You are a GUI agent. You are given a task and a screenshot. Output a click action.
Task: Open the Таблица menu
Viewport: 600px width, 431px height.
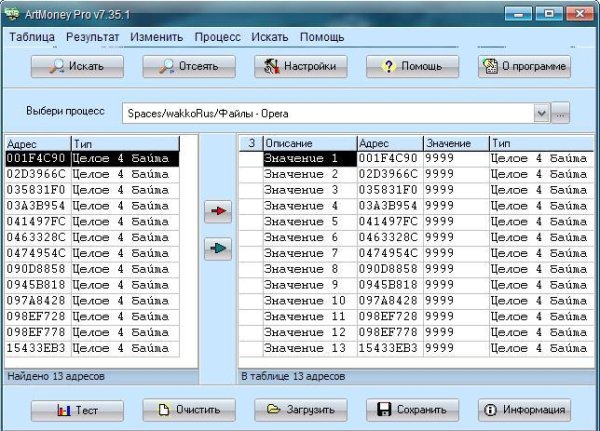pos(32,37)
